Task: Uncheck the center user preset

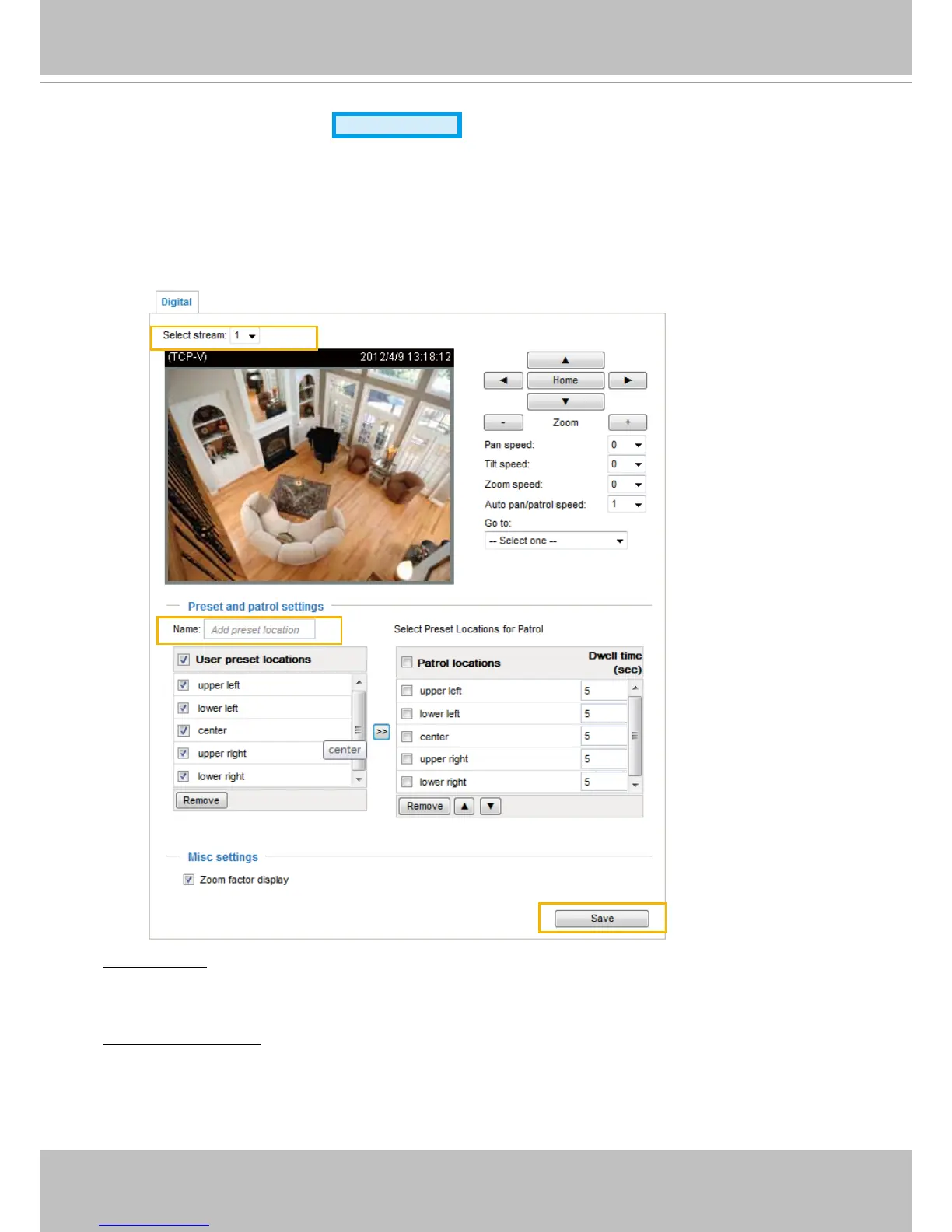Action: [x=184, y=730]
